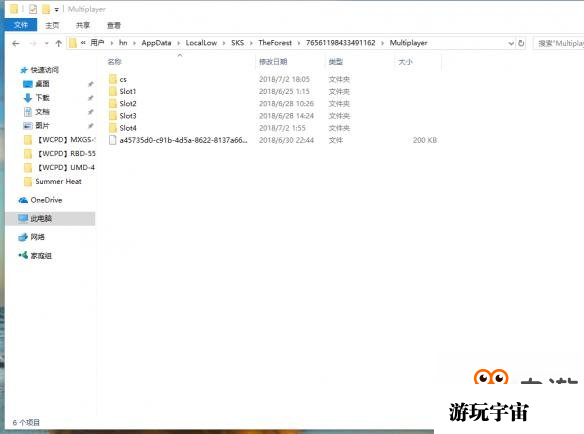Expand the chevron after SKS breadcrumb
584x434 pixels.
coord(251,43)
